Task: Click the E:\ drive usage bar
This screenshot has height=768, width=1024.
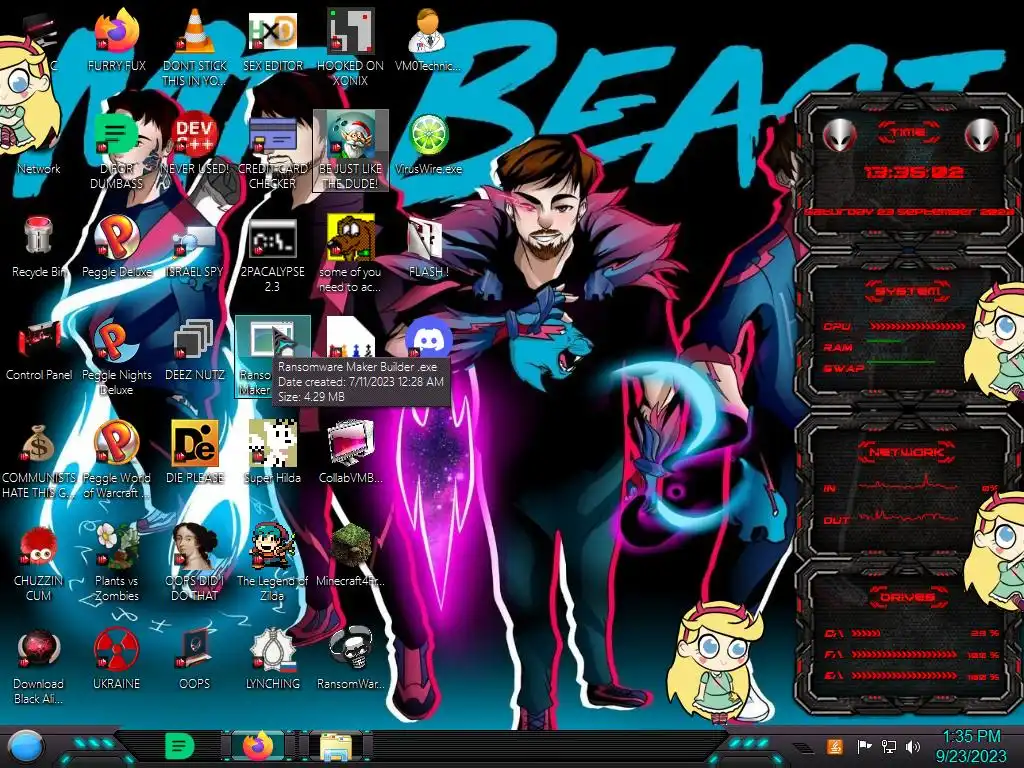Action: pos(904,675)
